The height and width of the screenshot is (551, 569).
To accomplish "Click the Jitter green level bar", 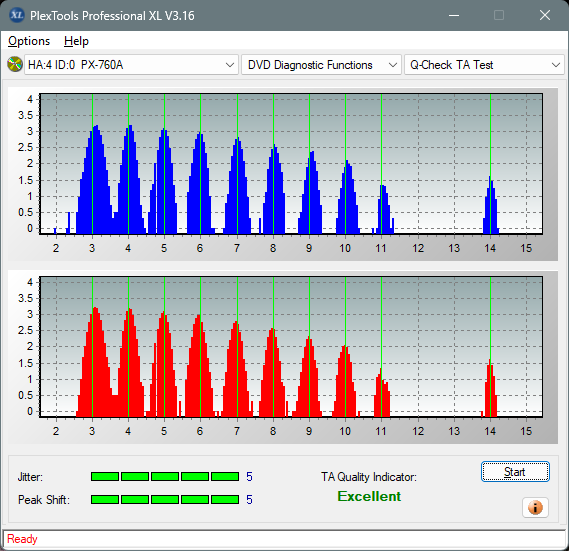I will click(165, 477).
